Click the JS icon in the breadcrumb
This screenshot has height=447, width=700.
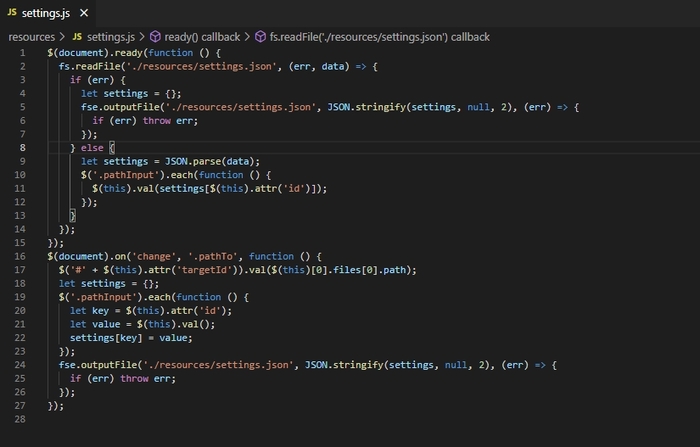tap(77, 37)
